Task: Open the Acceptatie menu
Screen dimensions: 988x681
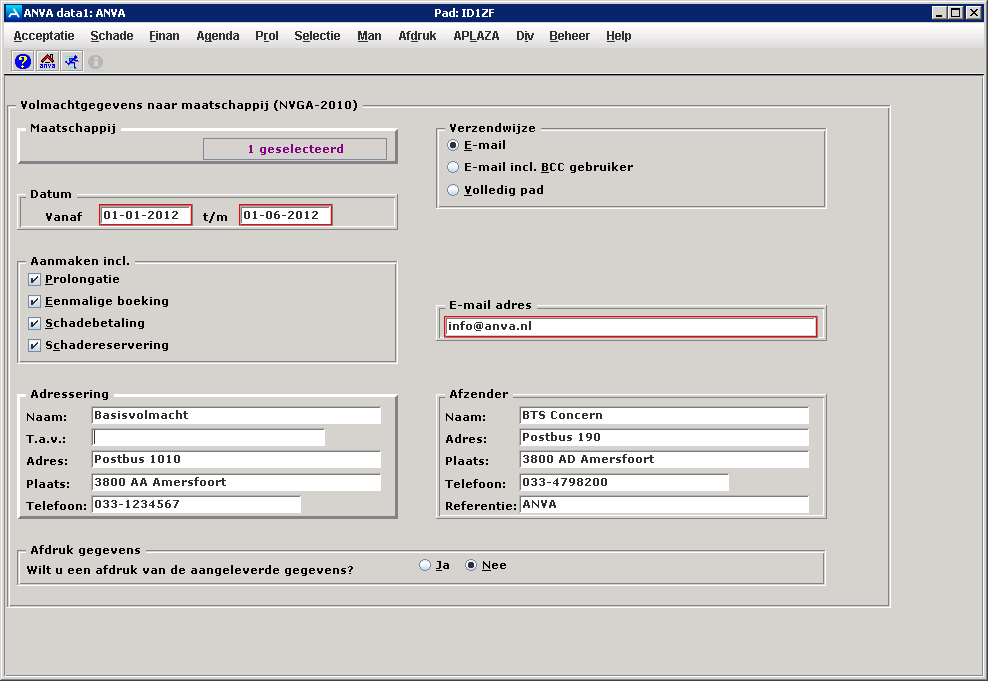Action: 42,35
